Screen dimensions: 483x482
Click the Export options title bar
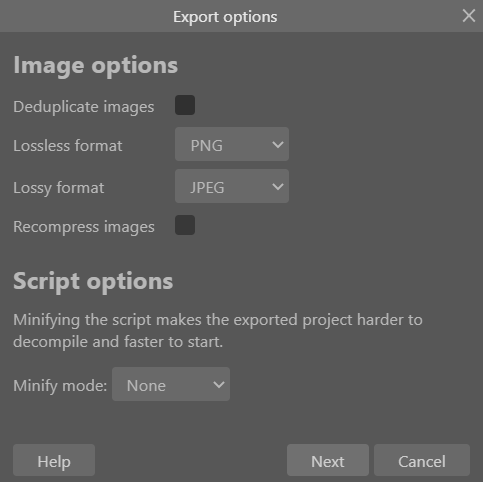pos(225,16)
